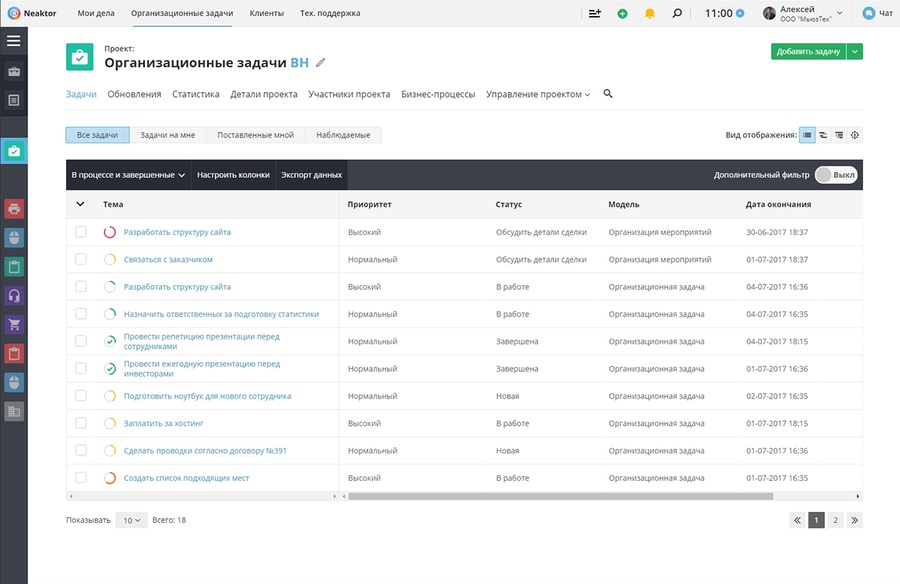This screenshot has height=584, width=900.
Task: Switch to the Статистика tab
Action: (196, 94)
